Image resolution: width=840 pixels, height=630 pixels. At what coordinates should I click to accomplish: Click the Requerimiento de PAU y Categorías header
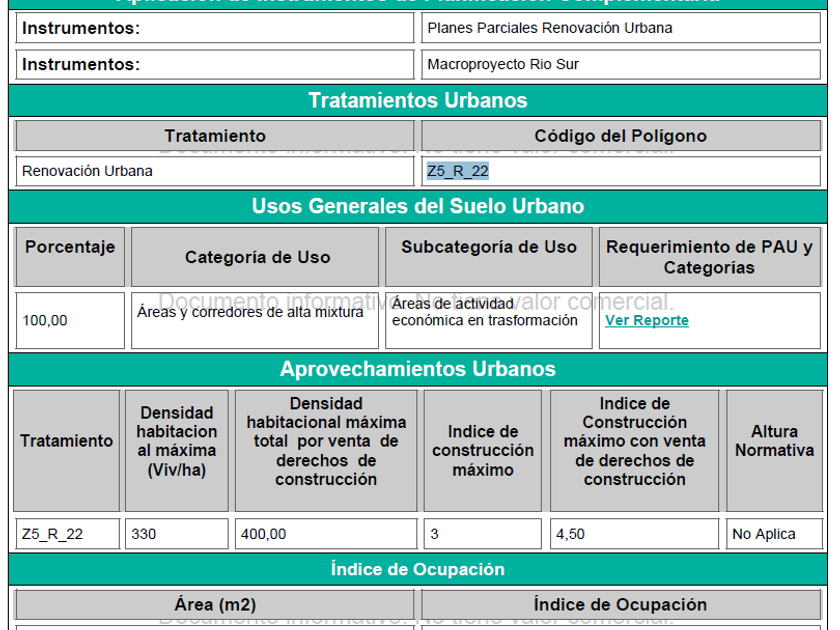pyautogui.click(x=710, y=257)
